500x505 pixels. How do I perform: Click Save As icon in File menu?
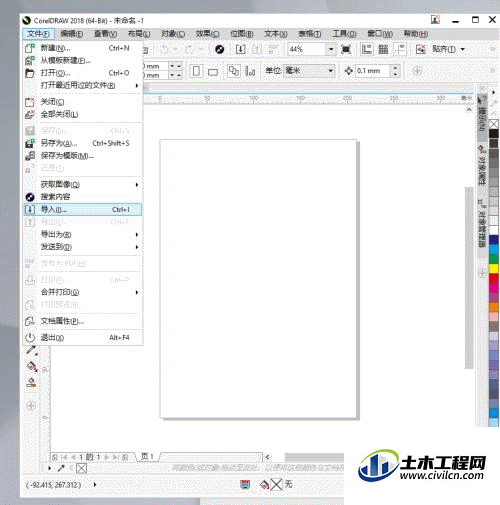click(x=30, y=143)
